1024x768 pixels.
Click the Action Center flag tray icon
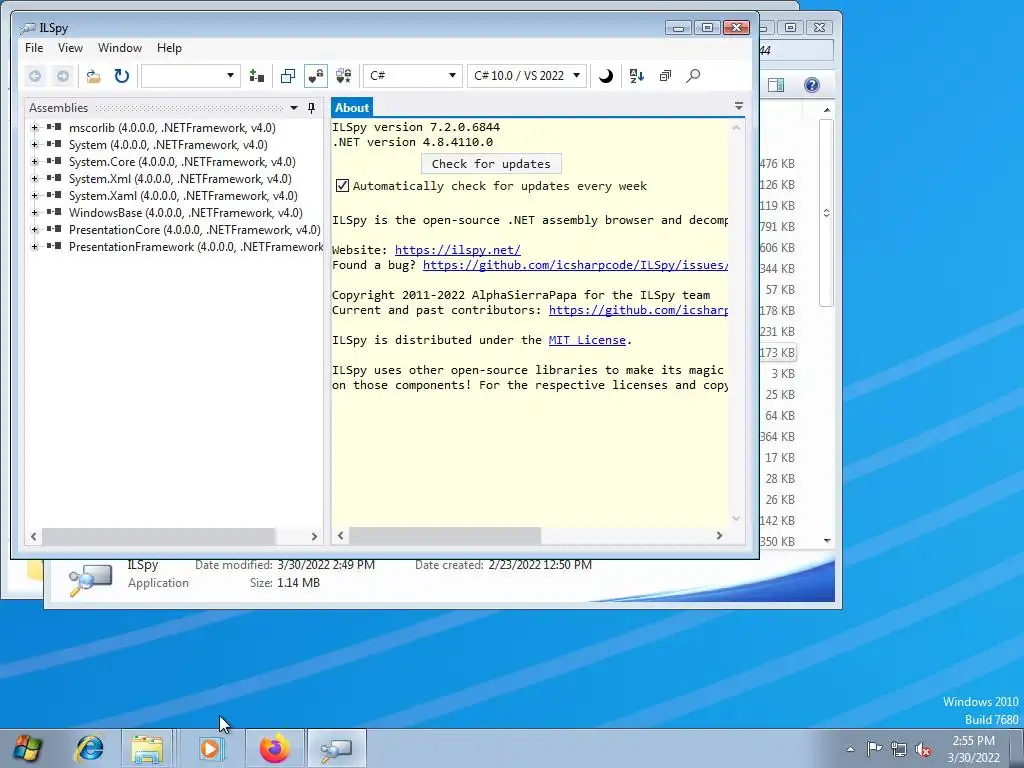(874, 749)
